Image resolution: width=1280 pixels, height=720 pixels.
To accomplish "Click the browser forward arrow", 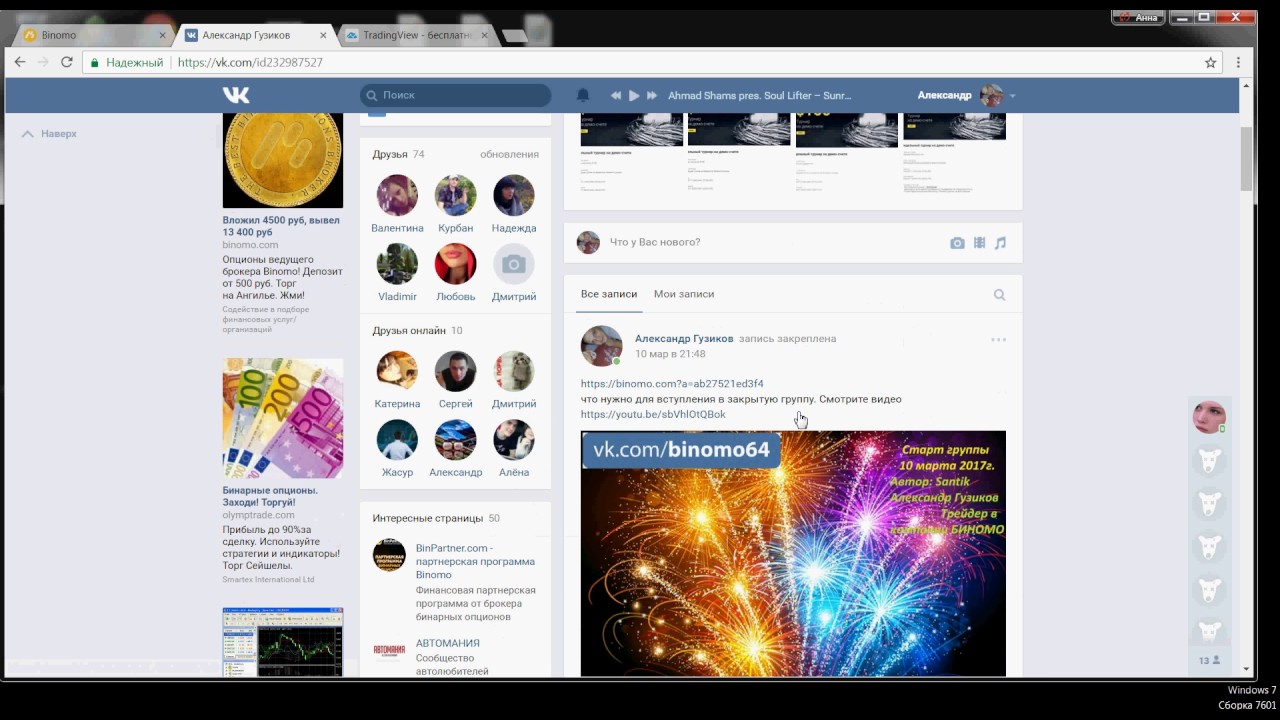I will pos(43,62).
